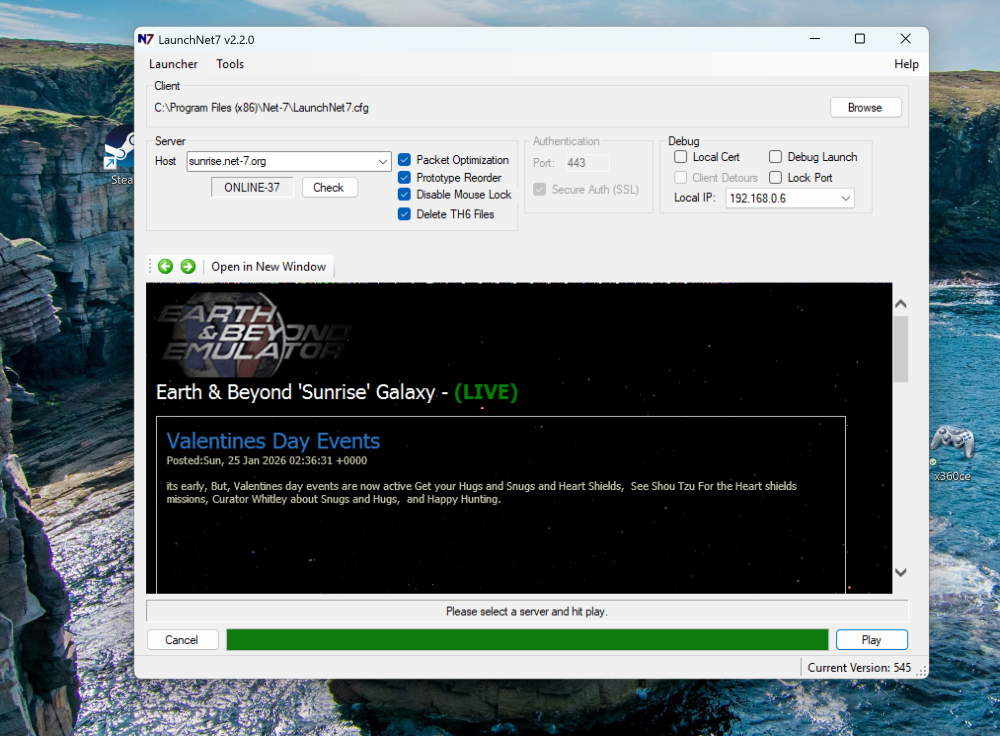Screen dimensions: 1000x736
Task: Click the news panel scroll down arrow
Action: pyautogui.click(x=901, y=573)
